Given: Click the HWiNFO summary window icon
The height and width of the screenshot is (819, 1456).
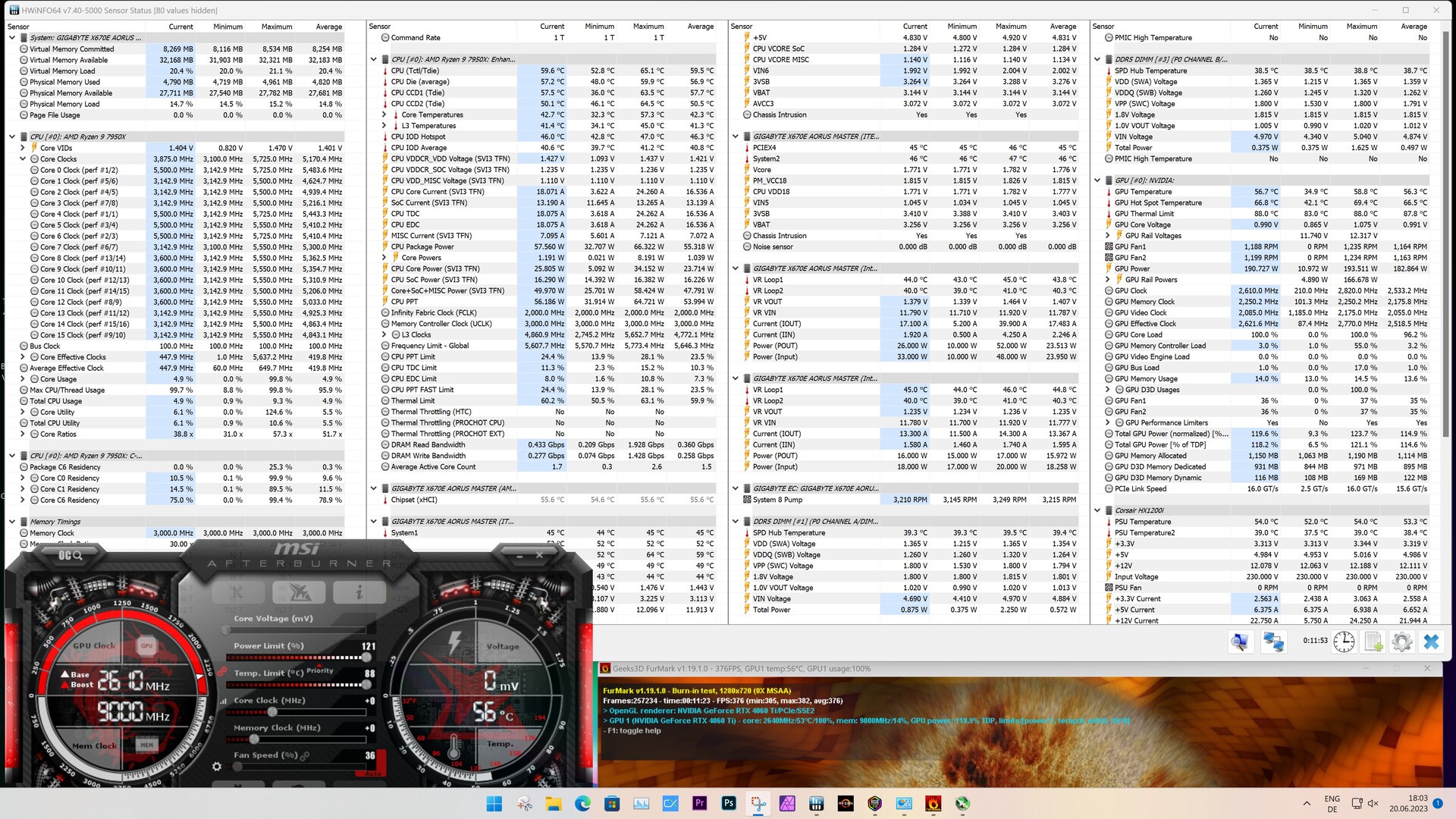Looking at the screenshot, I should point(1240,642).
